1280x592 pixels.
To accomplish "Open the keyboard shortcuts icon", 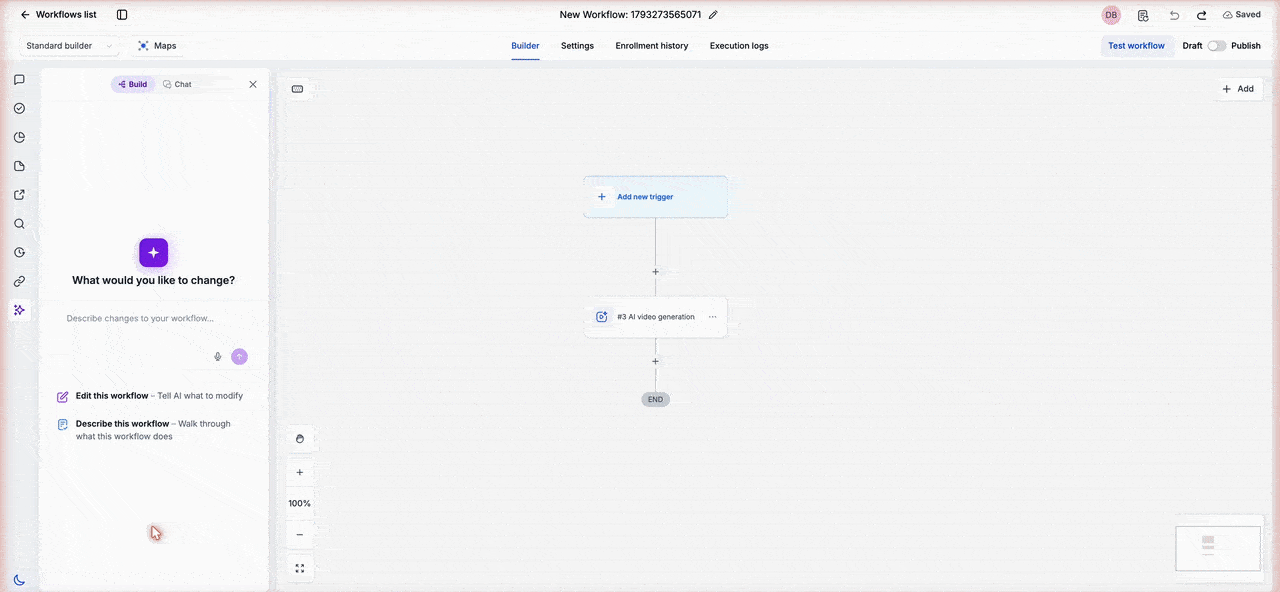I will click(x=297, y=89).
